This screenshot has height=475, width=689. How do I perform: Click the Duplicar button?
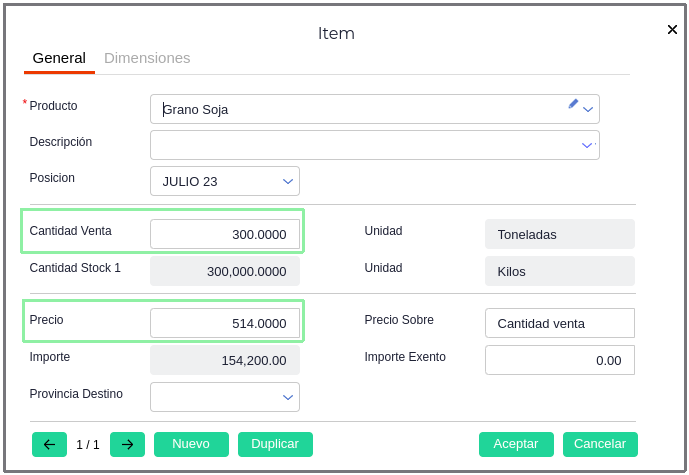(275, 444)
